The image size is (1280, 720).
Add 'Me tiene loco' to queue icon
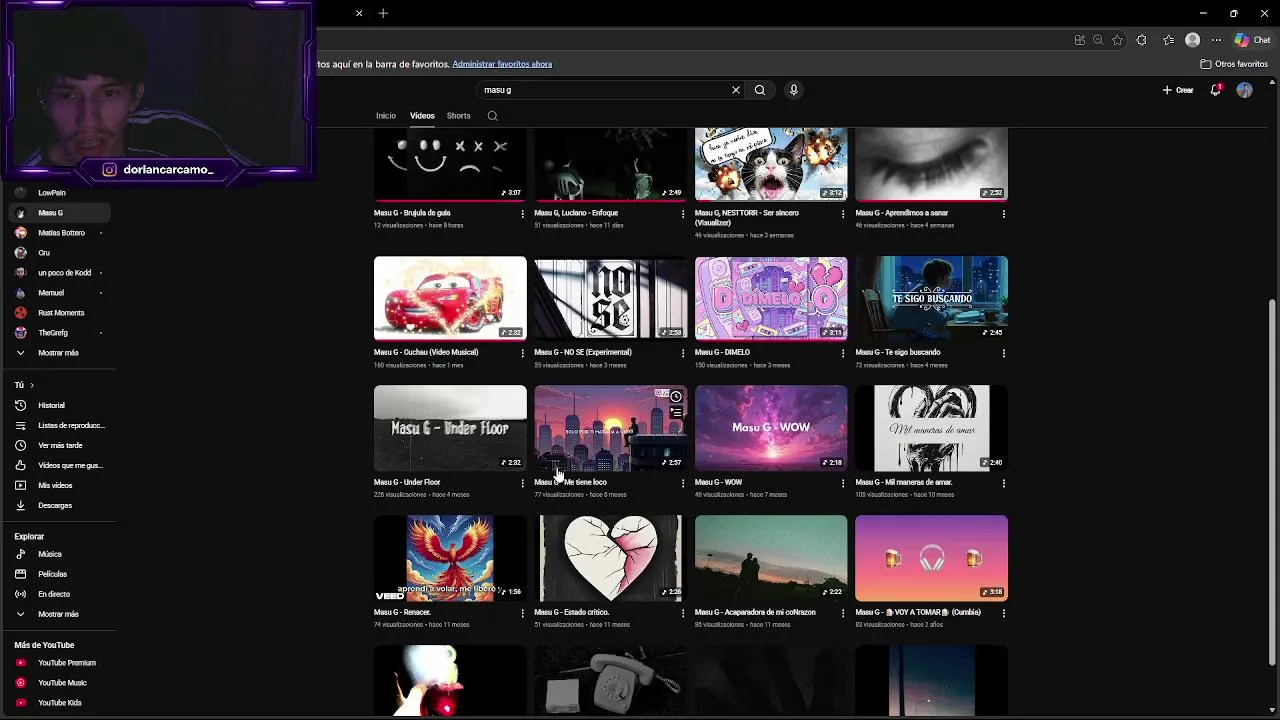tap(676, 413)
